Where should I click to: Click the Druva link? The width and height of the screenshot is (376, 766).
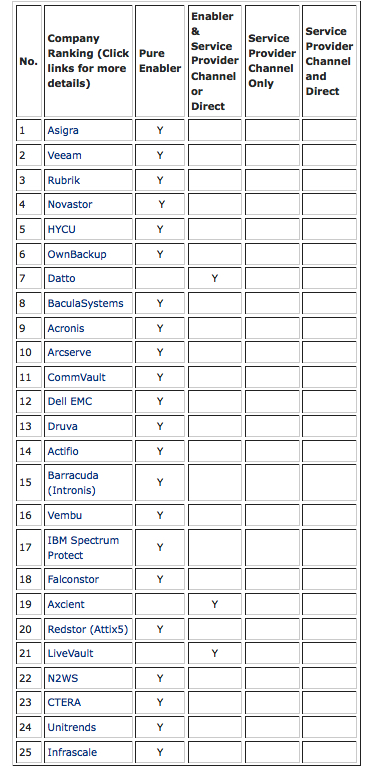pos(63,426)
